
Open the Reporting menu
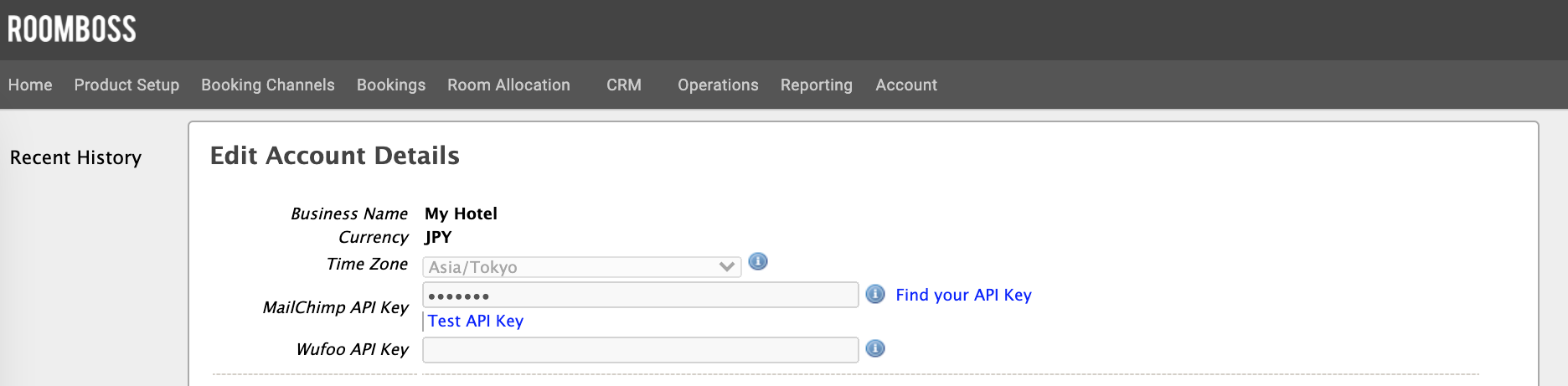click(817, 85)
